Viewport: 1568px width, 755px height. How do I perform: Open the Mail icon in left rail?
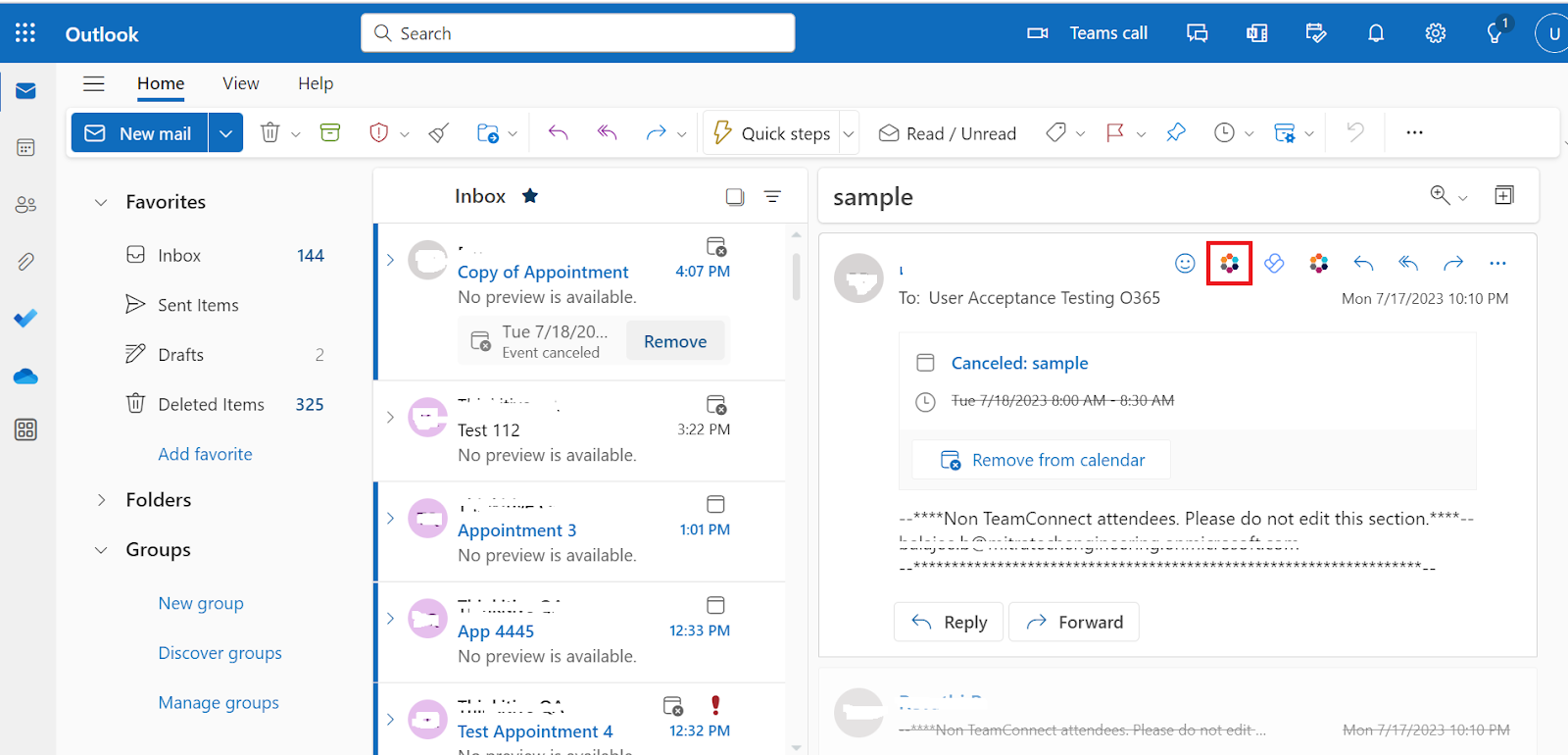pos(25,91)
